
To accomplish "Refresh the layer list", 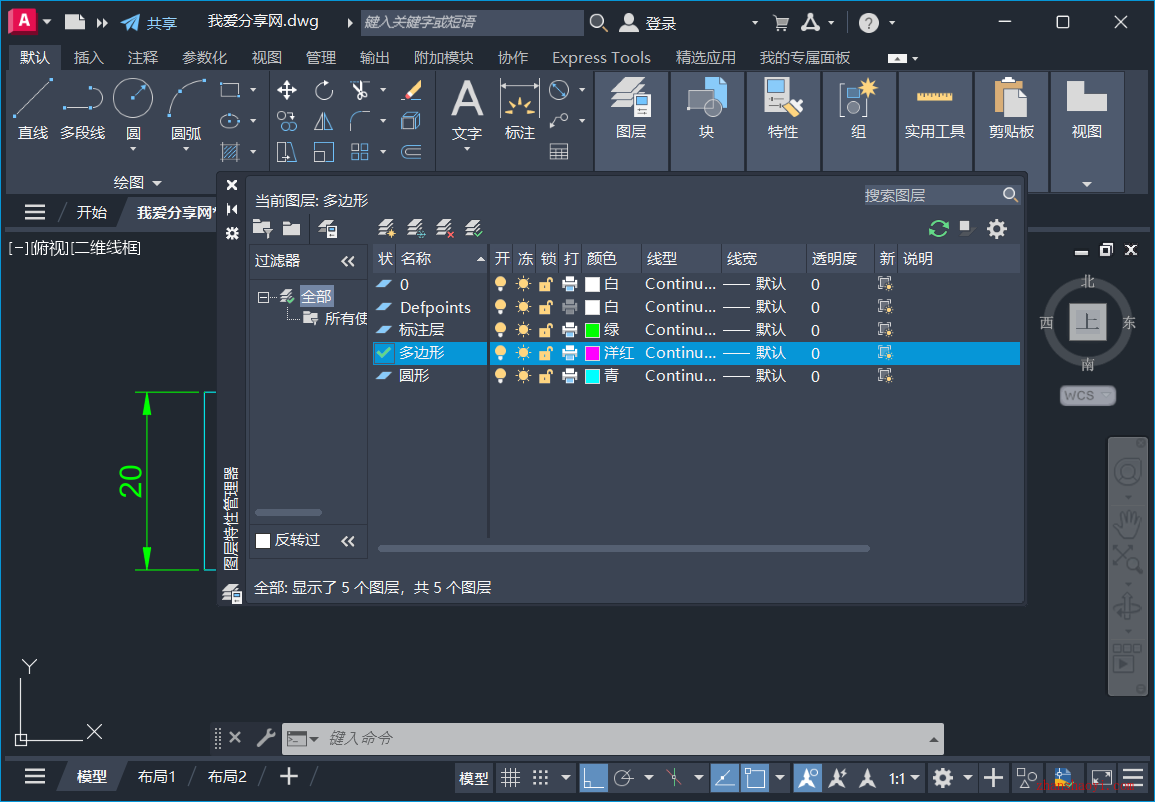I will [938, 228].
